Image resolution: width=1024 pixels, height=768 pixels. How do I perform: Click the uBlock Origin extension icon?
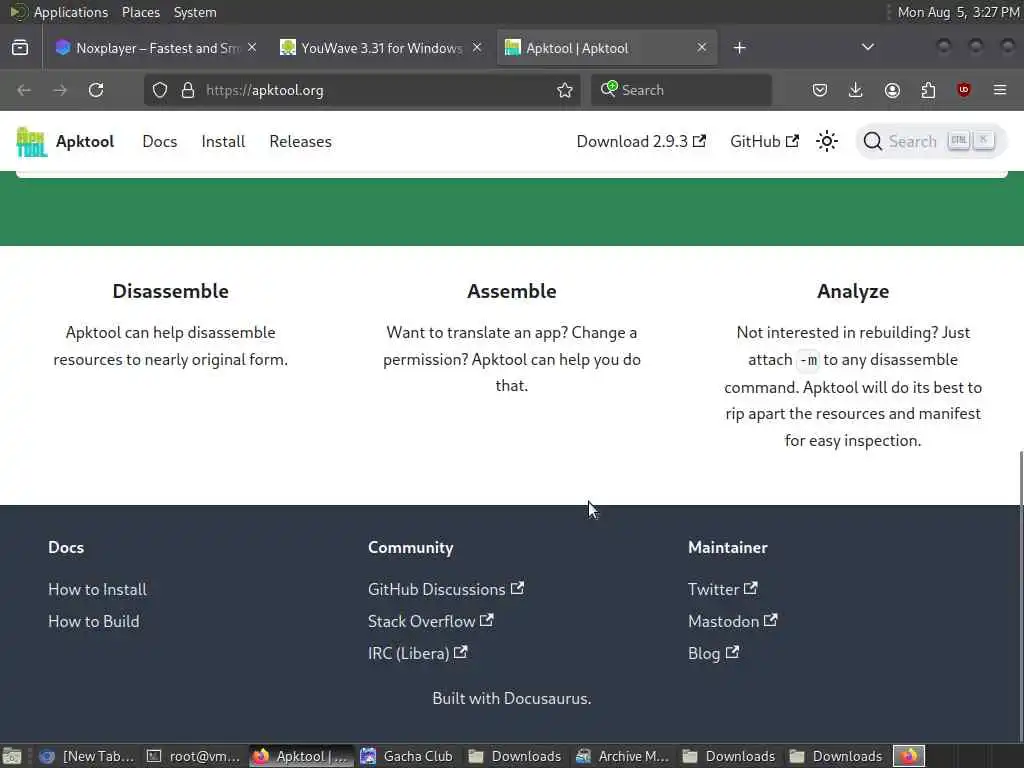pyautogui.click(x=964, y=90)
